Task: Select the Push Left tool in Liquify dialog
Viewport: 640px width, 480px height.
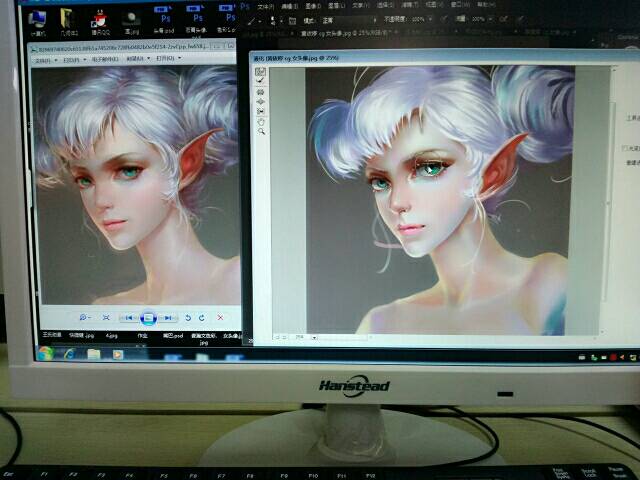Action: tap(260, 111)
